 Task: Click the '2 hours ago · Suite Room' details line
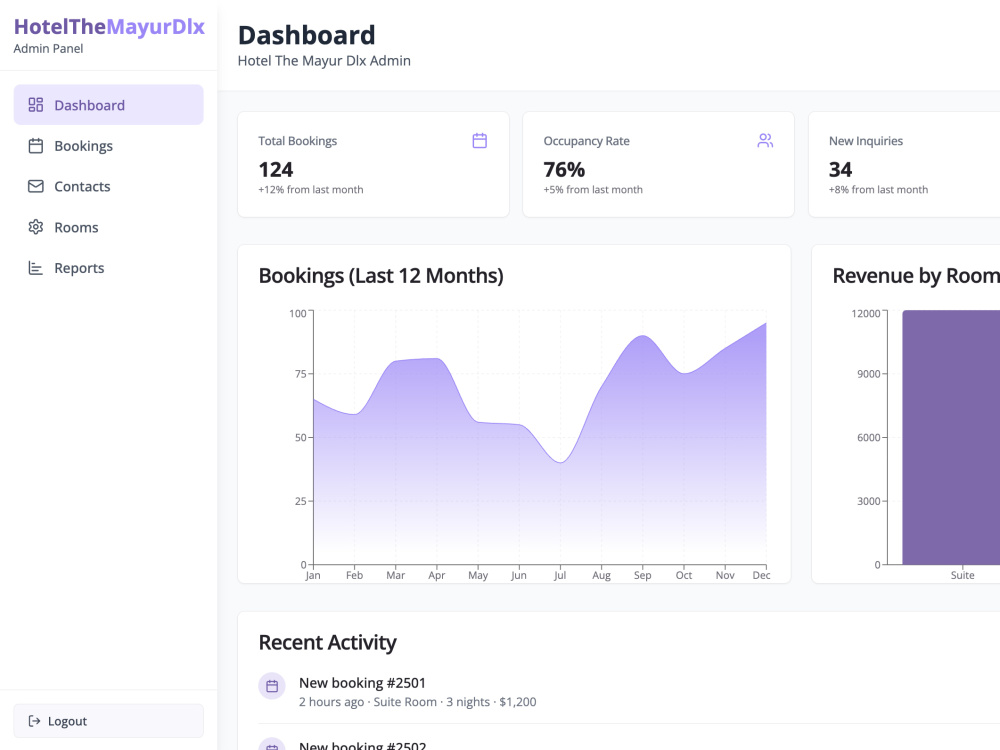click(418, 702)
